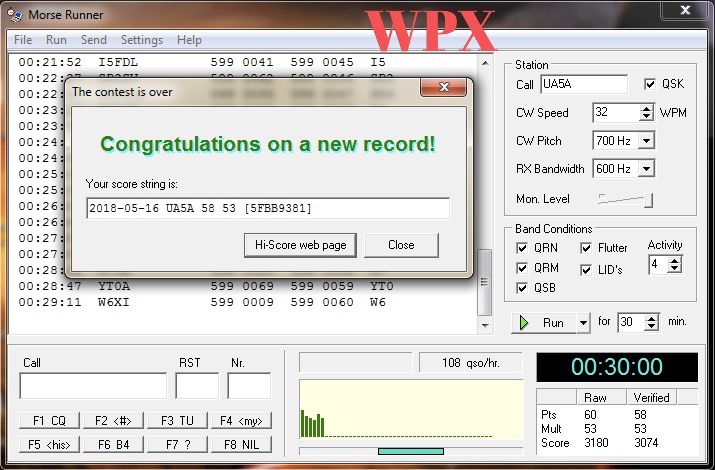
Task: Click the Hi-Score web page button
Action: [x=300, y=245]
